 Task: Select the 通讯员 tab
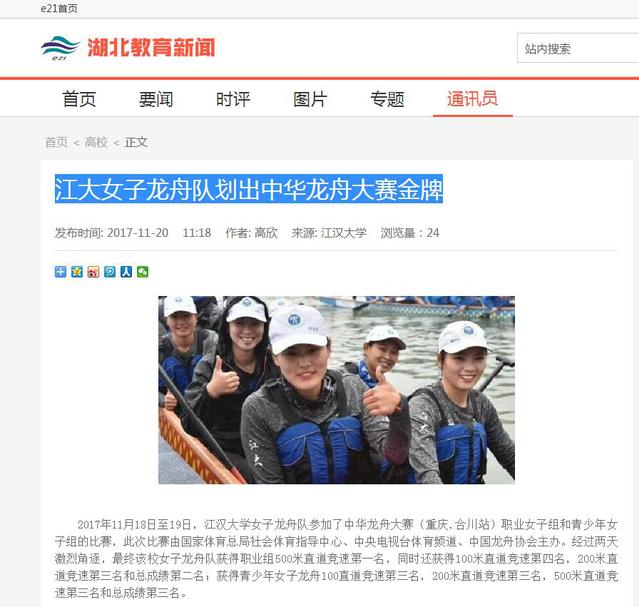click(x=473, y=99)
